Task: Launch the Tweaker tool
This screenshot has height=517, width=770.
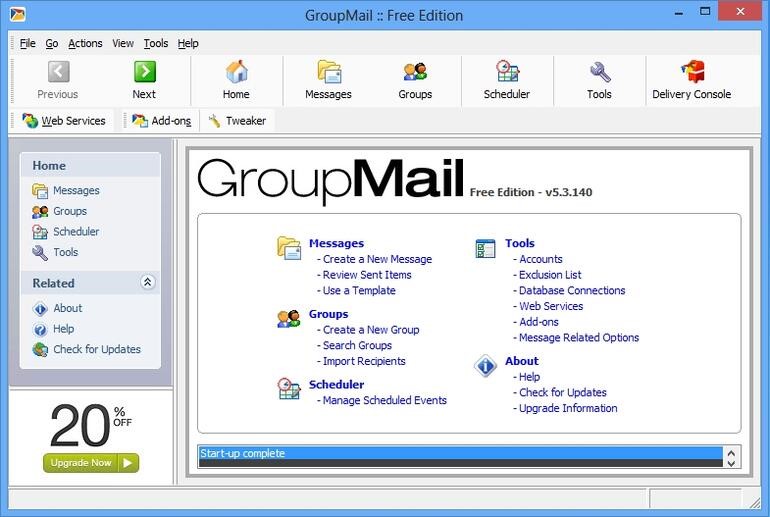Action: click(x=237, y=121)
